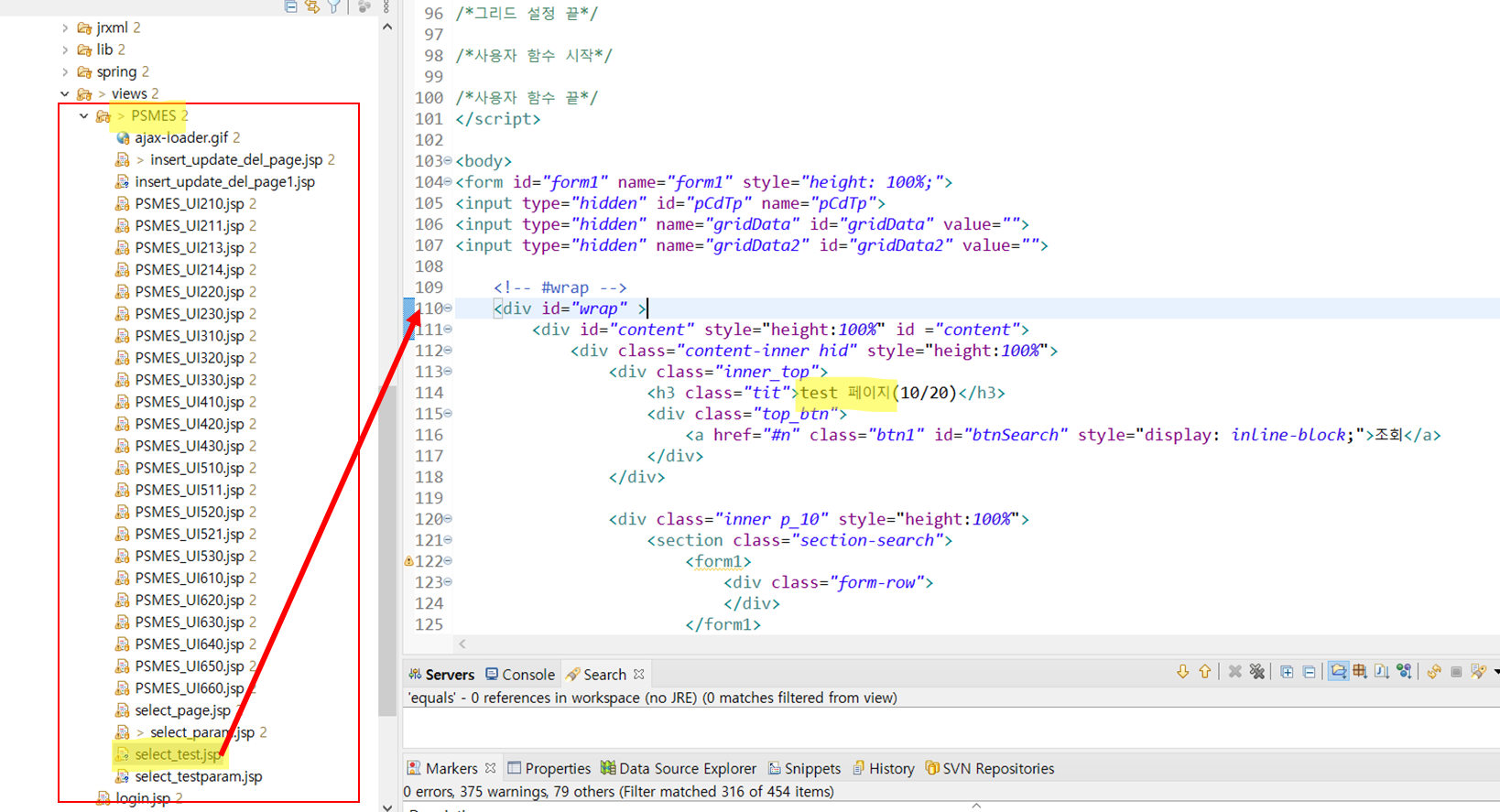The image size is (1500, 812).
Task: Expand all search results
Action: (x=1287, y=672)
